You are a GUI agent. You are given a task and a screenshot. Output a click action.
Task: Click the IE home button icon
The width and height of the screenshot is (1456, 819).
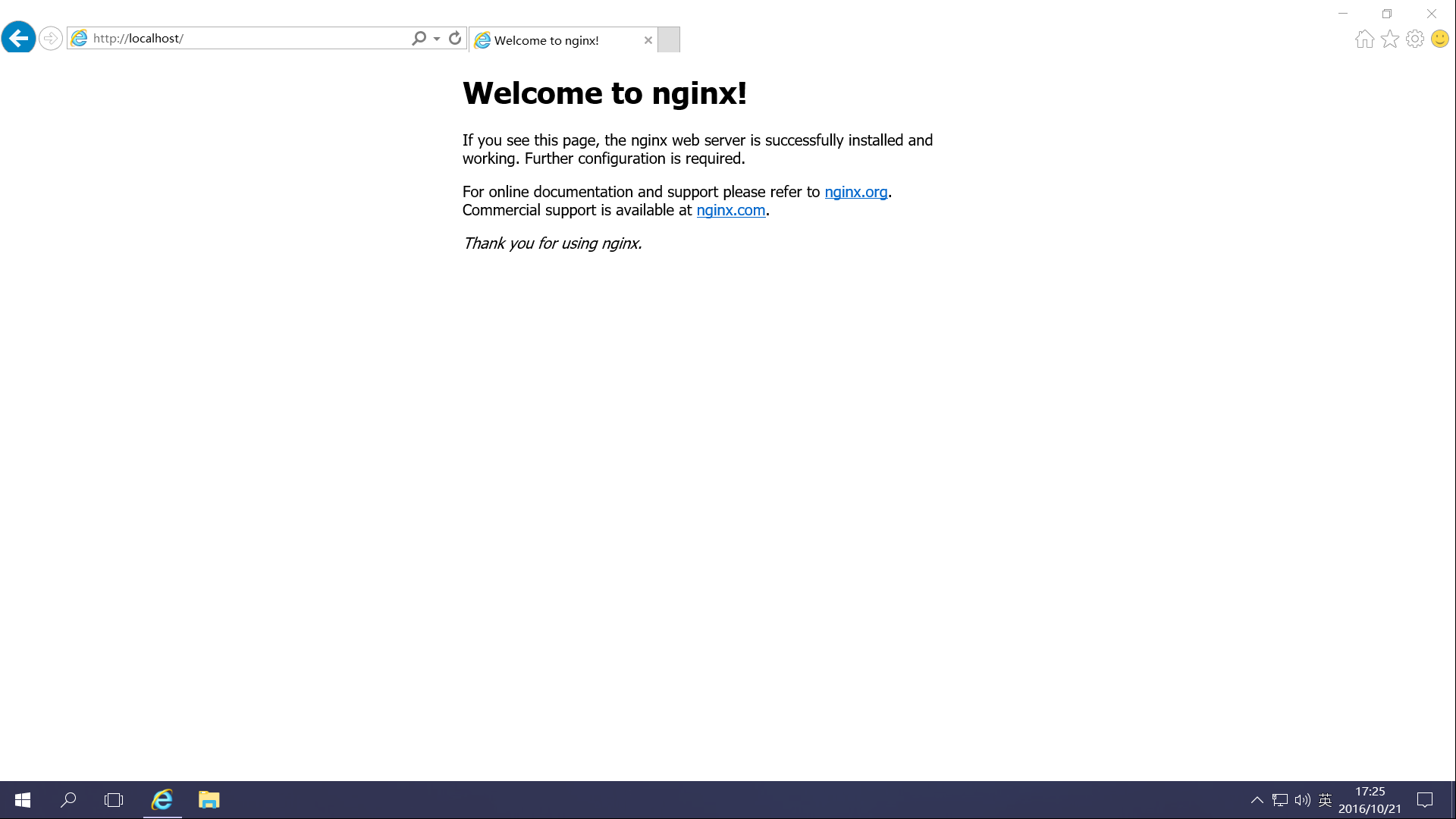tap(1363, 39)
